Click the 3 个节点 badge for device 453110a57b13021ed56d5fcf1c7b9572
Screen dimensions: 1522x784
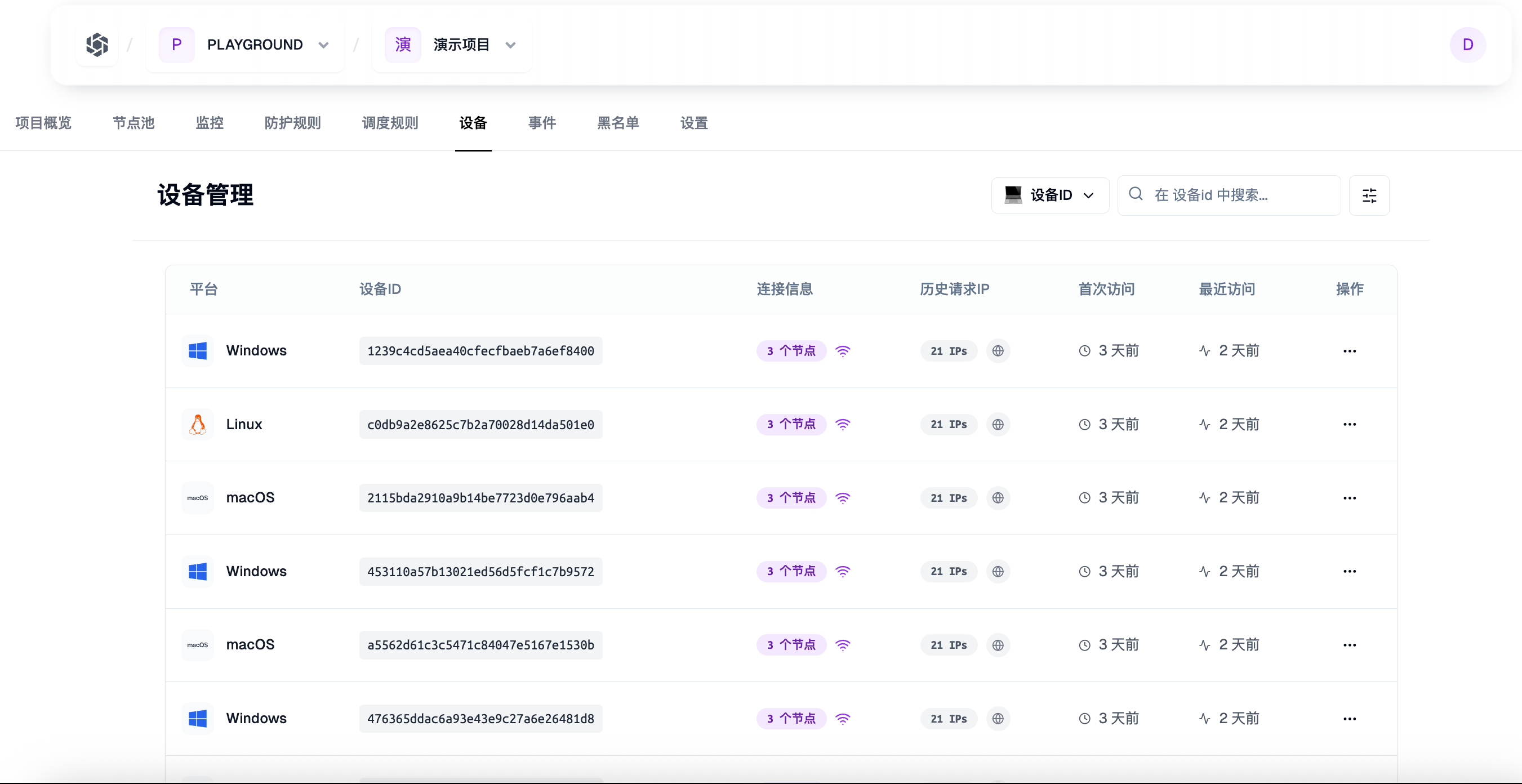[790, 571]
